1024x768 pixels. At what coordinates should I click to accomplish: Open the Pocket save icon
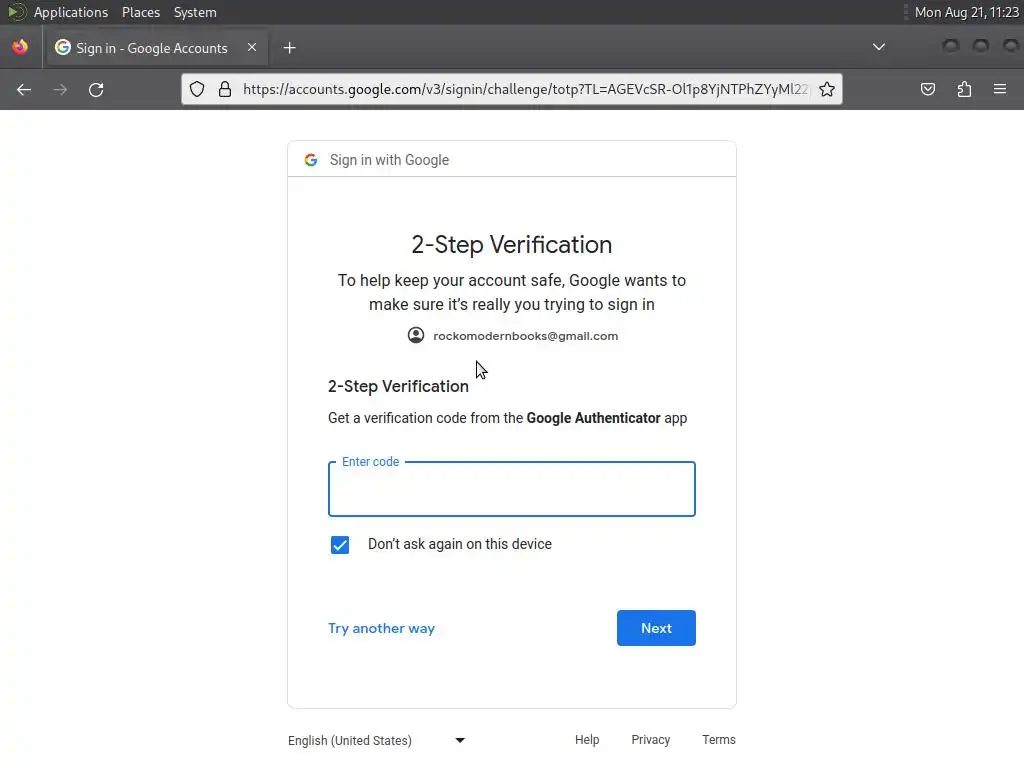point(928,90)
